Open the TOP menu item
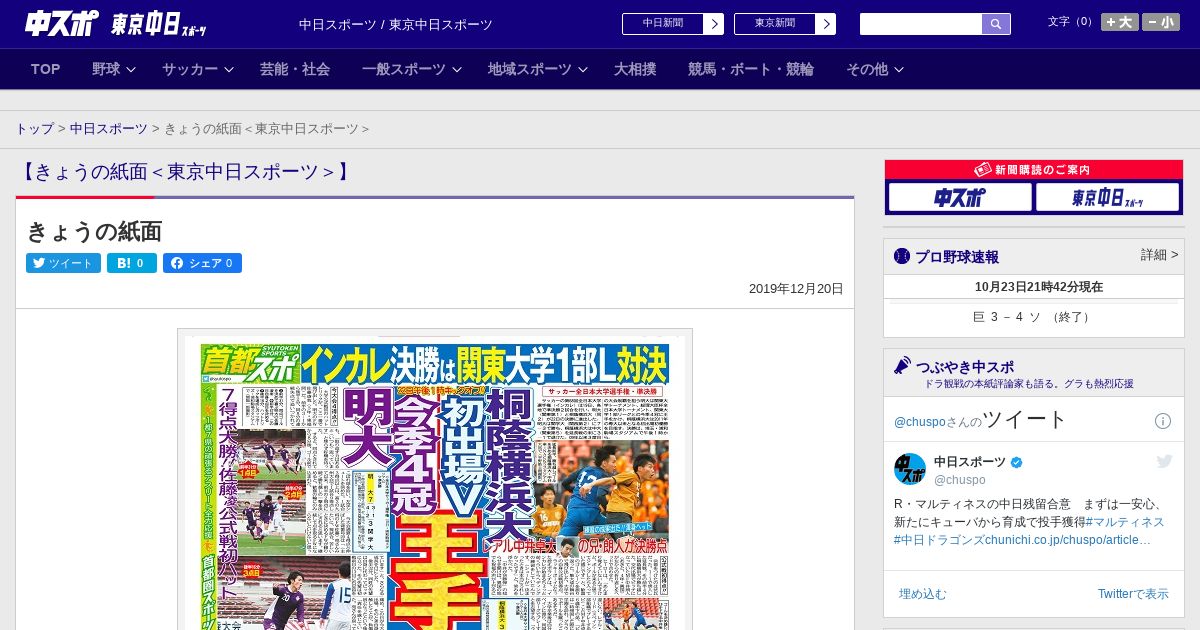 [x=46, y=69]
